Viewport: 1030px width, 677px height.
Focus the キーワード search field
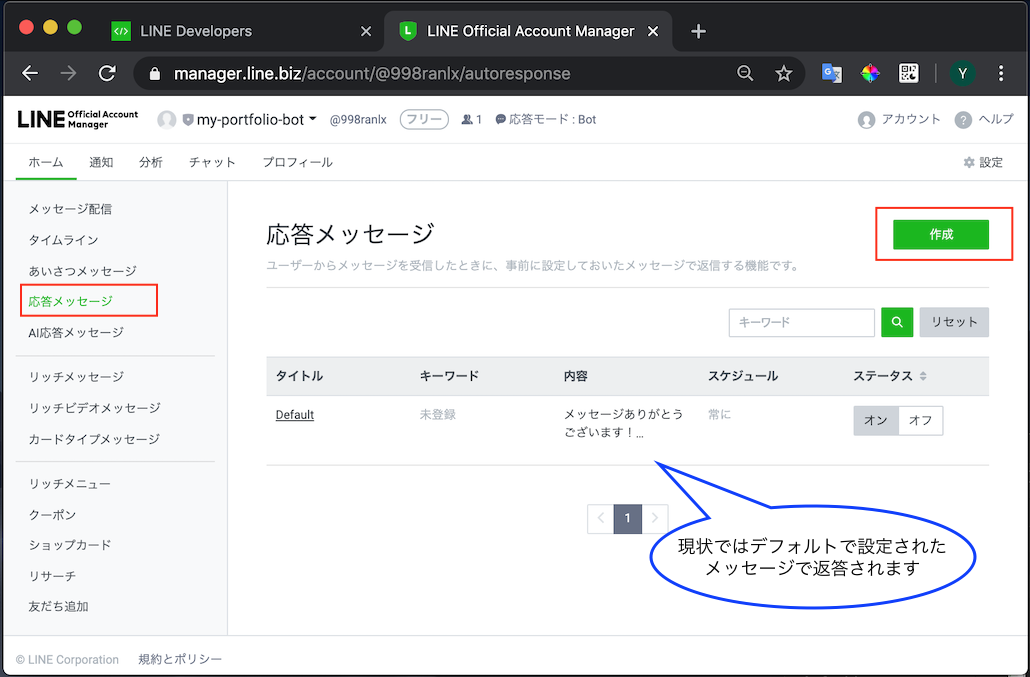801,322
